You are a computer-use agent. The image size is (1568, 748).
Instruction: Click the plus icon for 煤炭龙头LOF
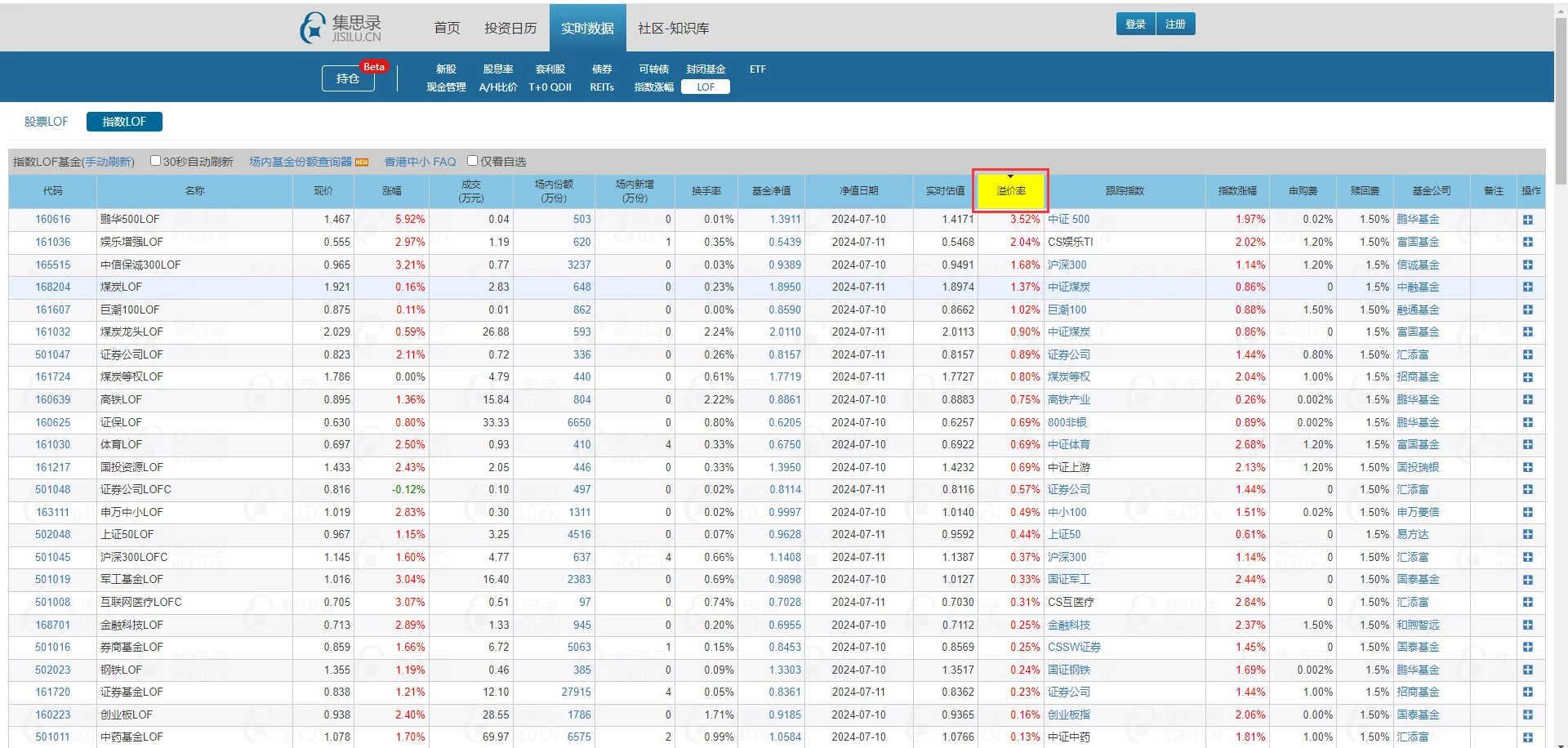coord(1527,332)
